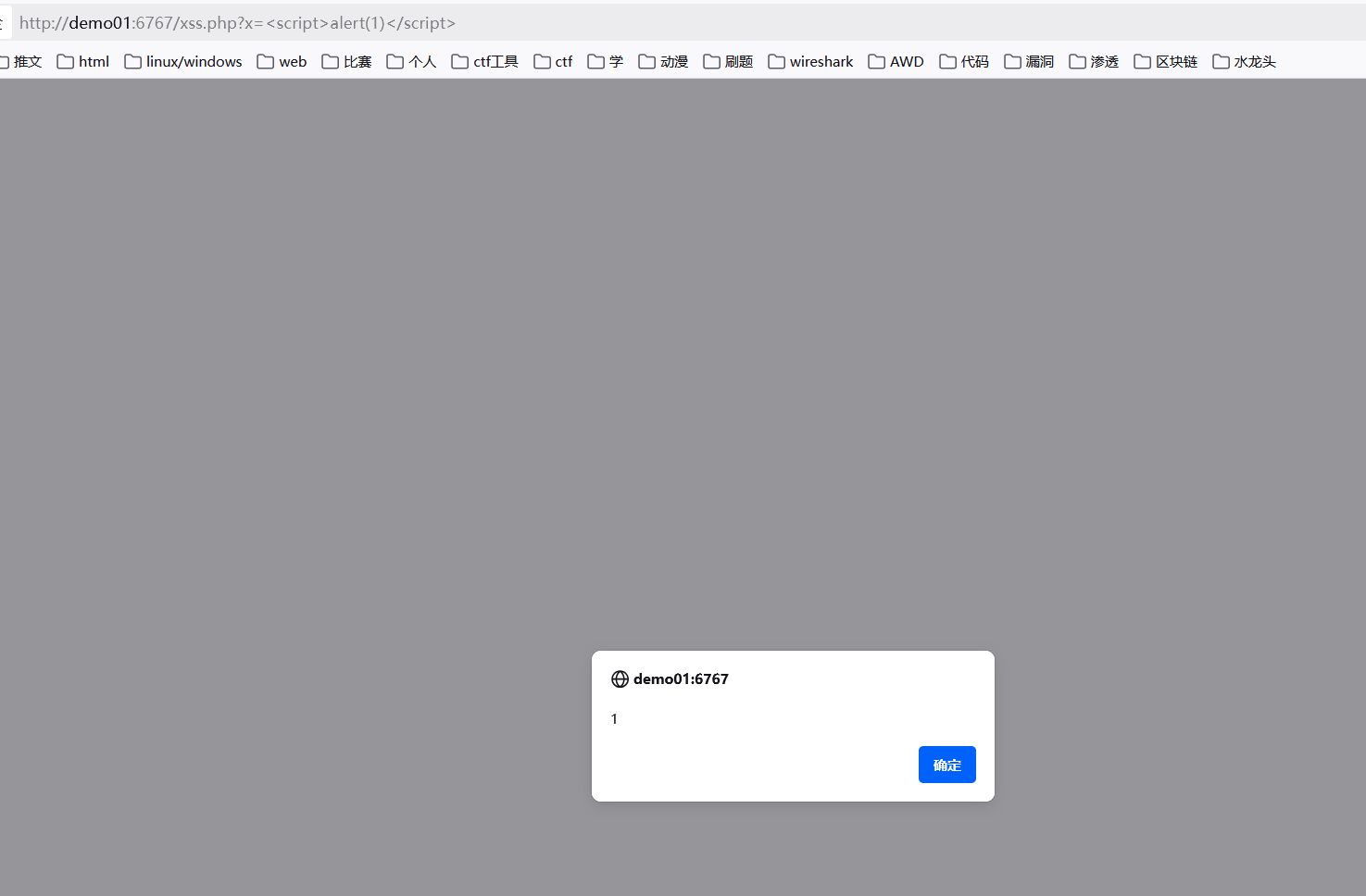Click the alert message text 1
The width and height of the screenshot is (1366, 896).
614,719
